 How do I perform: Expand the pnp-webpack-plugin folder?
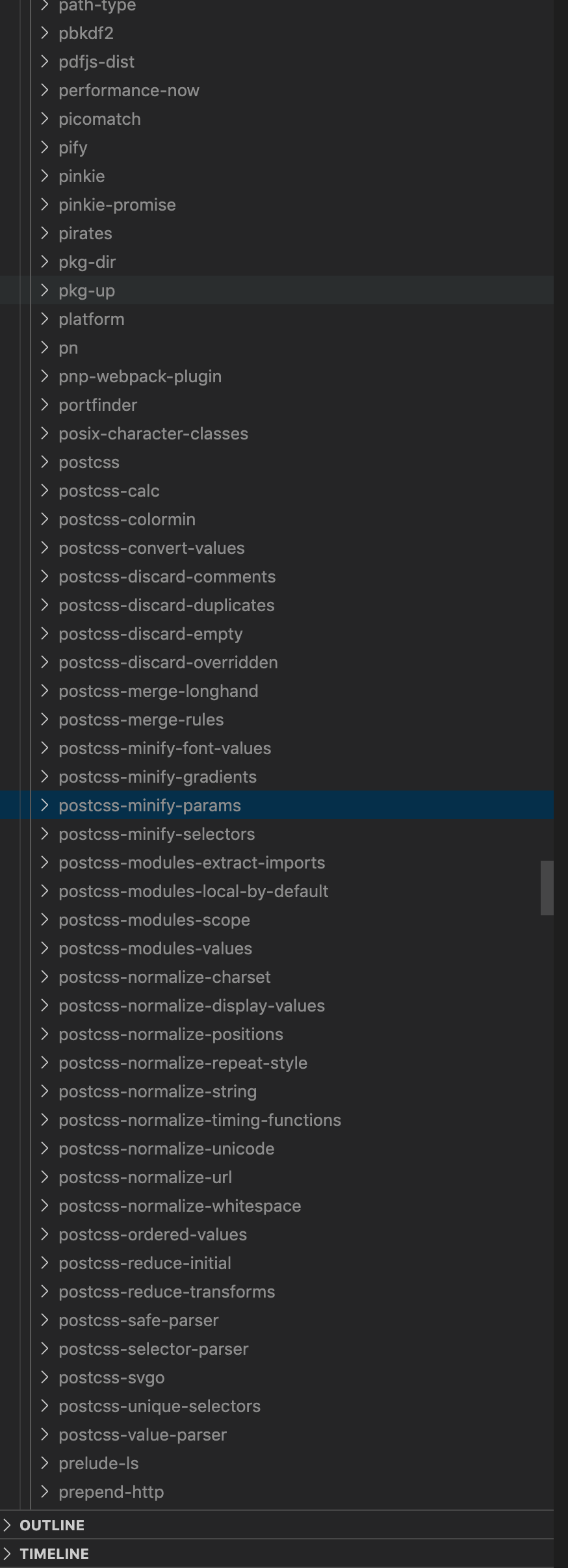(x=44, y=376)
